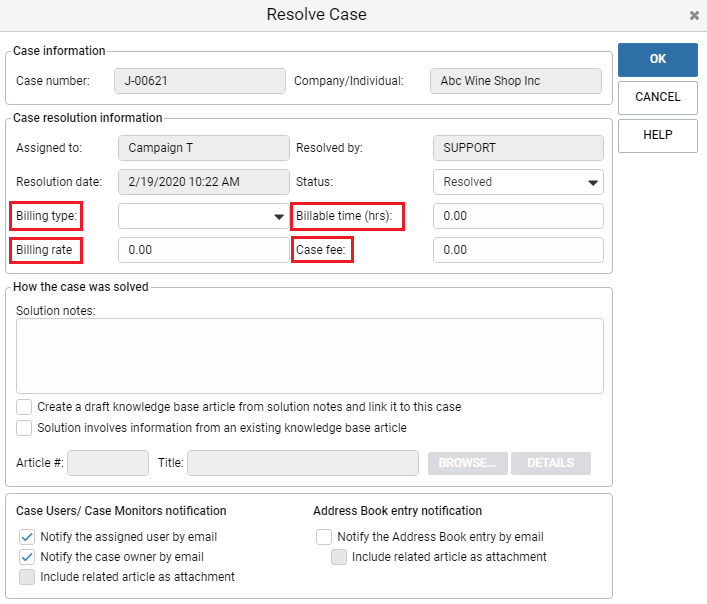Uncheck Notify the case owner by email
This screenshot has height=604, width=707.
(27, 557)
